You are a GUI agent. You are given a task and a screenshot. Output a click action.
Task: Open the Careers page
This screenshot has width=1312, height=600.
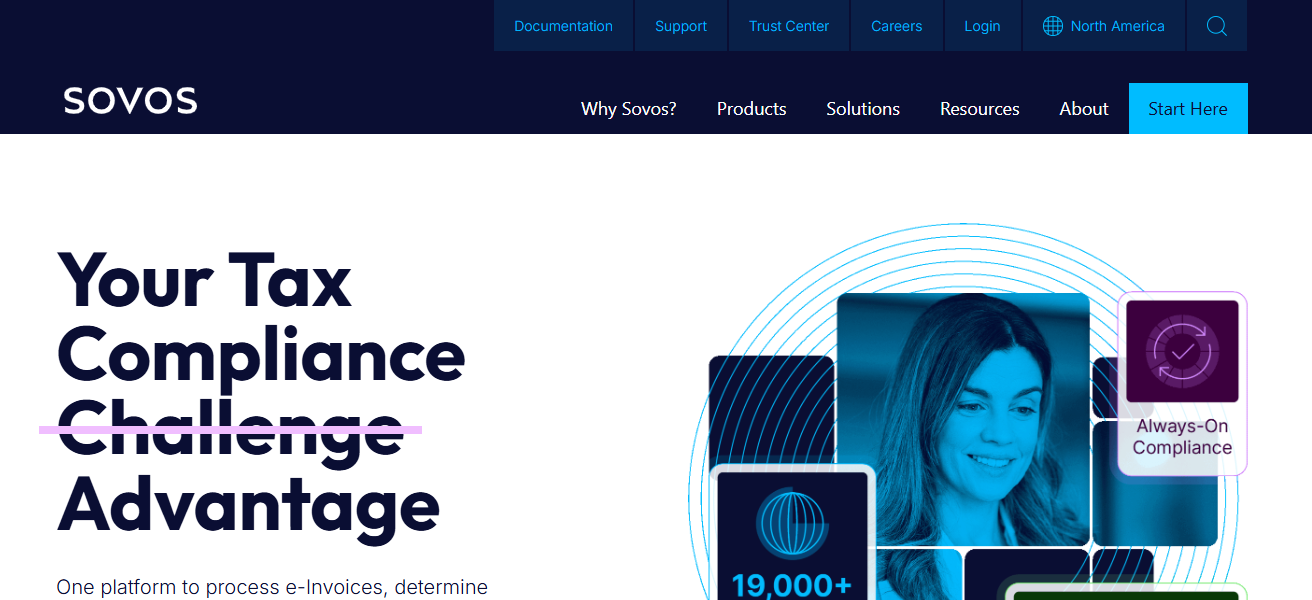click(x=896, y=25)
